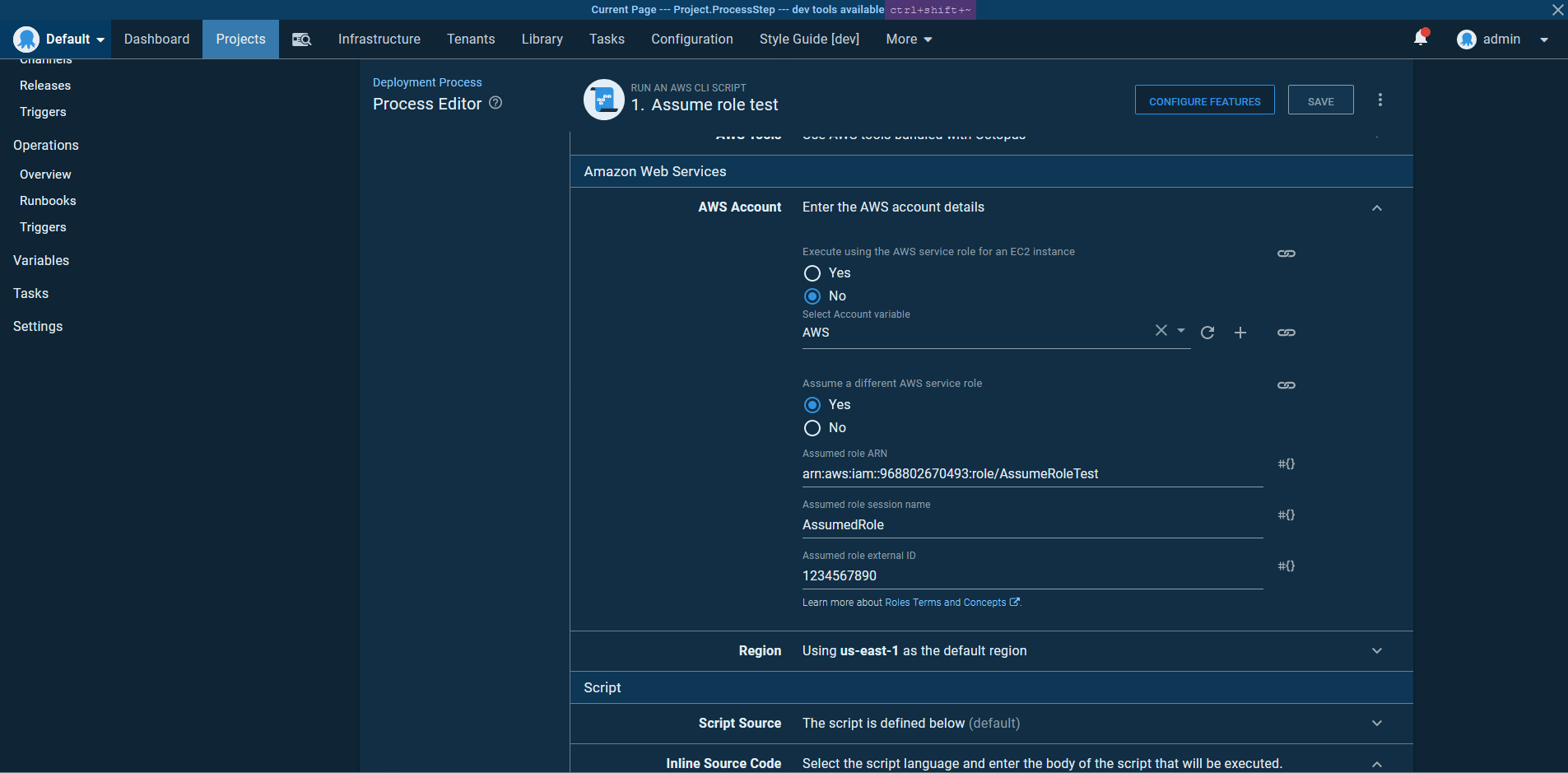
Task: Expand the Region section
Action: 1376,650
